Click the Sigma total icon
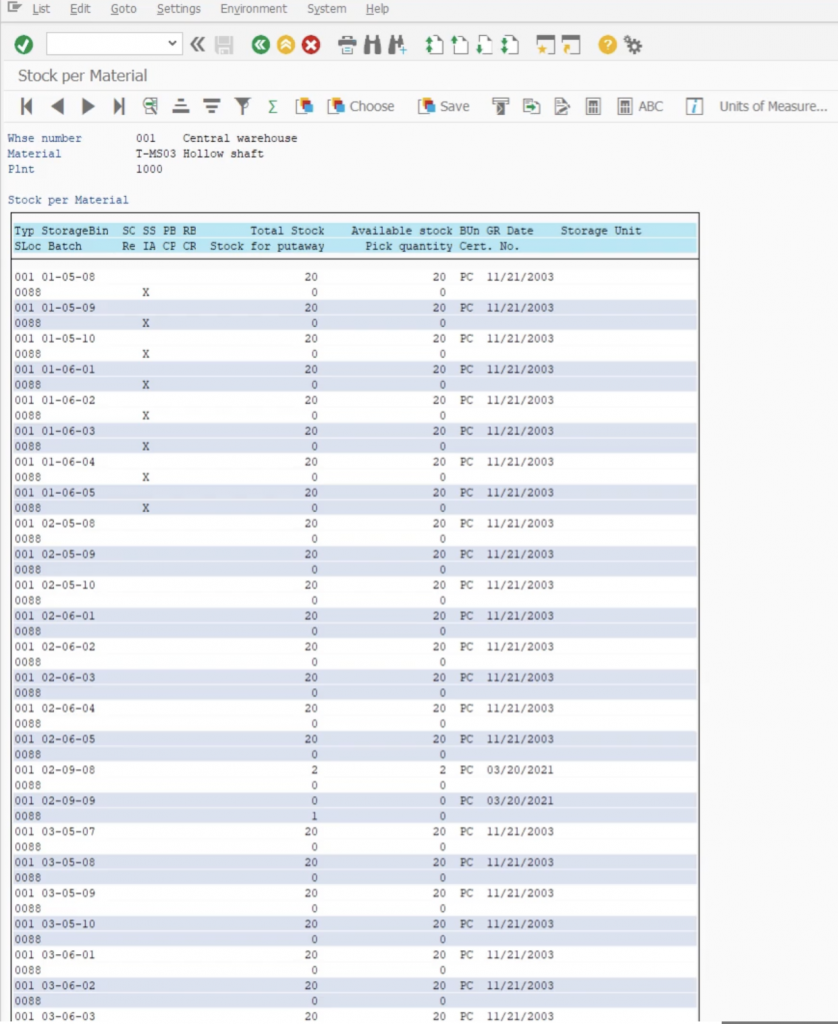This screenshot has width=838, height=1024. [x=272, y=106]
